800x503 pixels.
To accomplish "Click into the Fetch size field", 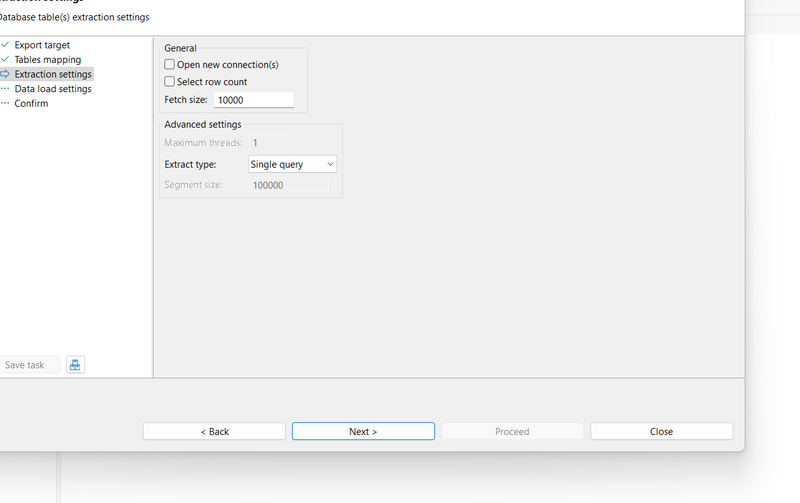I will [x=253, y=100].
